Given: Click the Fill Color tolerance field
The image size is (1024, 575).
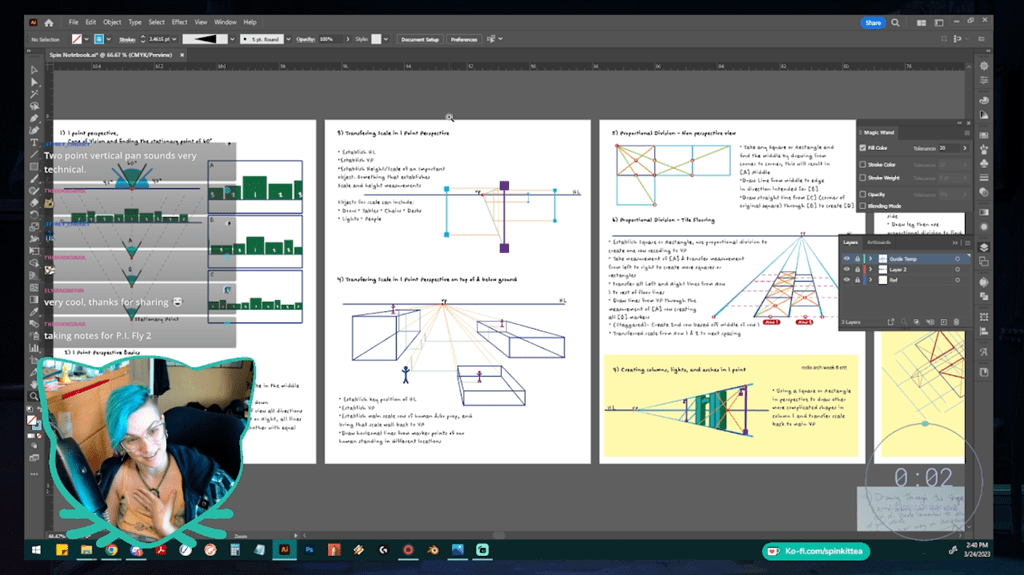Looking at the screenshot, I should 949,148.
